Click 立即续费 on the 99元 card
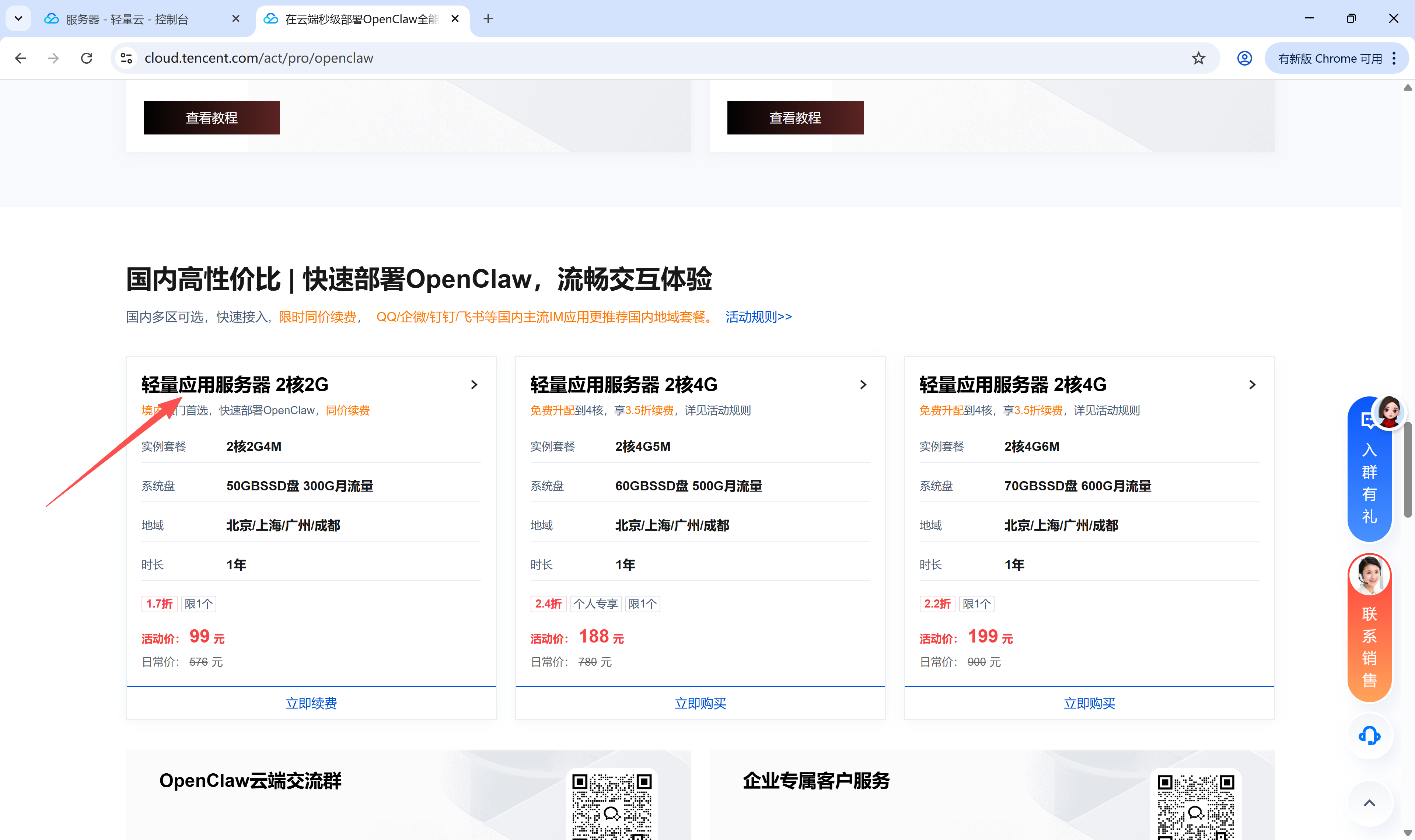This screenshot has height=840, width=1415. [x=311, y=703]
